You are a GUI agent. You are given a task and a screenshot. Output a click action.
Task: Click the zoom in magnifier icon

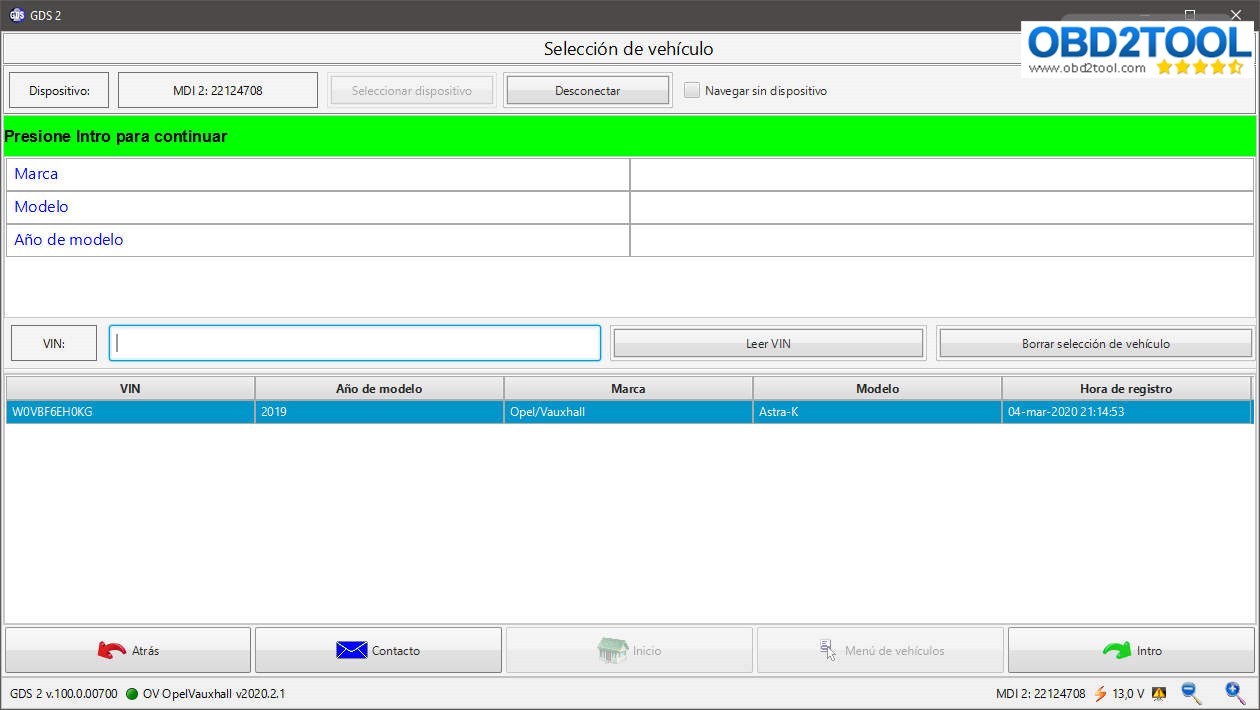[x=1236, y=692]
